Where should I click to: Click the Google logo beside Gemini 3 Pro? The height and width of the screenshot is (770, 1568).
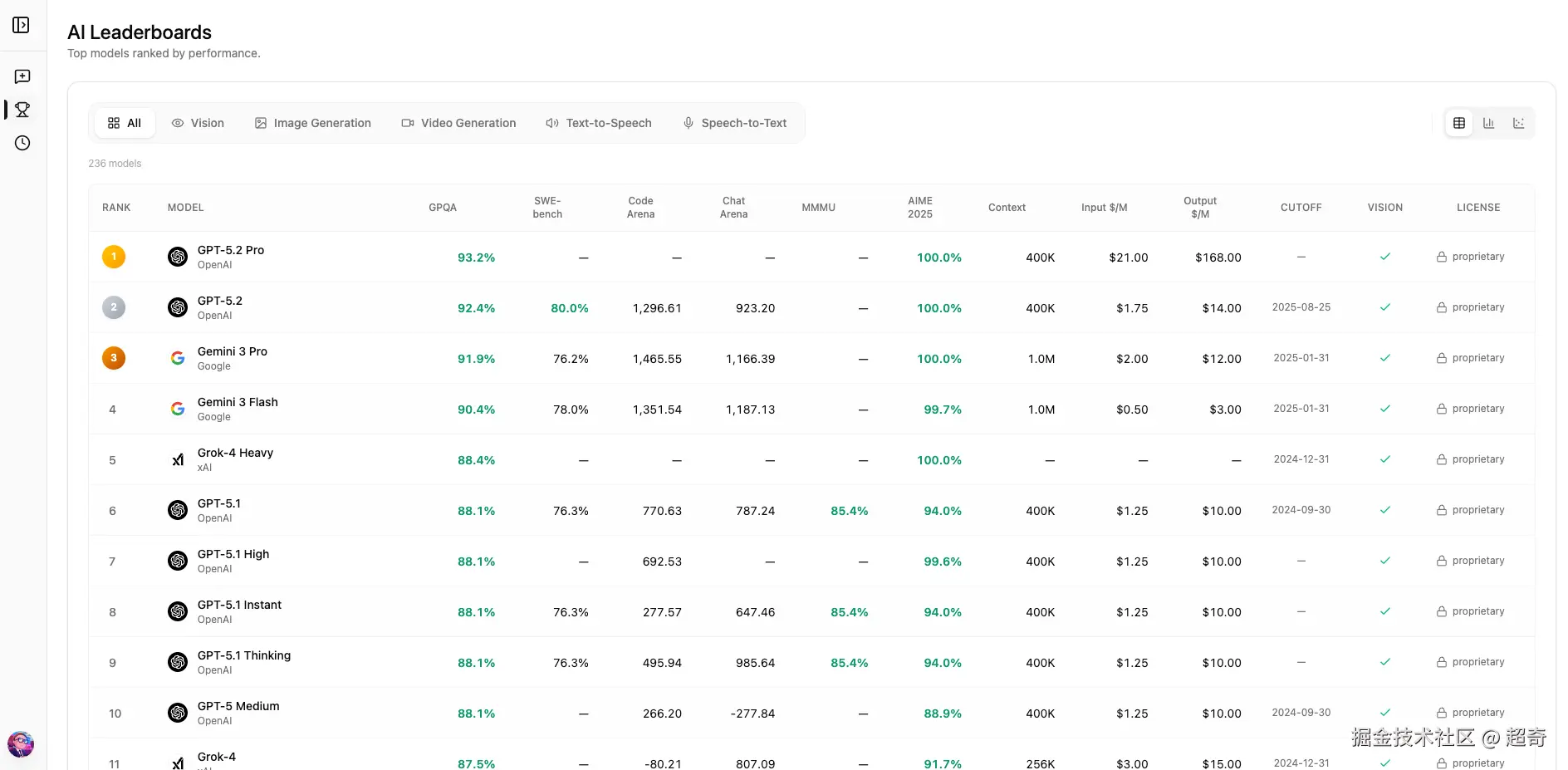click(178, 358)
